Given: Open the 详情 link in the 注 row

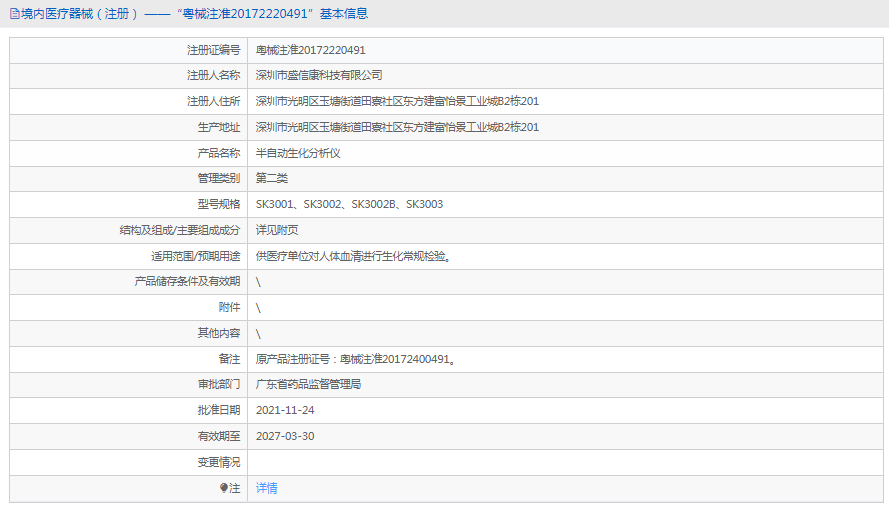Looking at the screenshot, I should (x=266, y=488).
